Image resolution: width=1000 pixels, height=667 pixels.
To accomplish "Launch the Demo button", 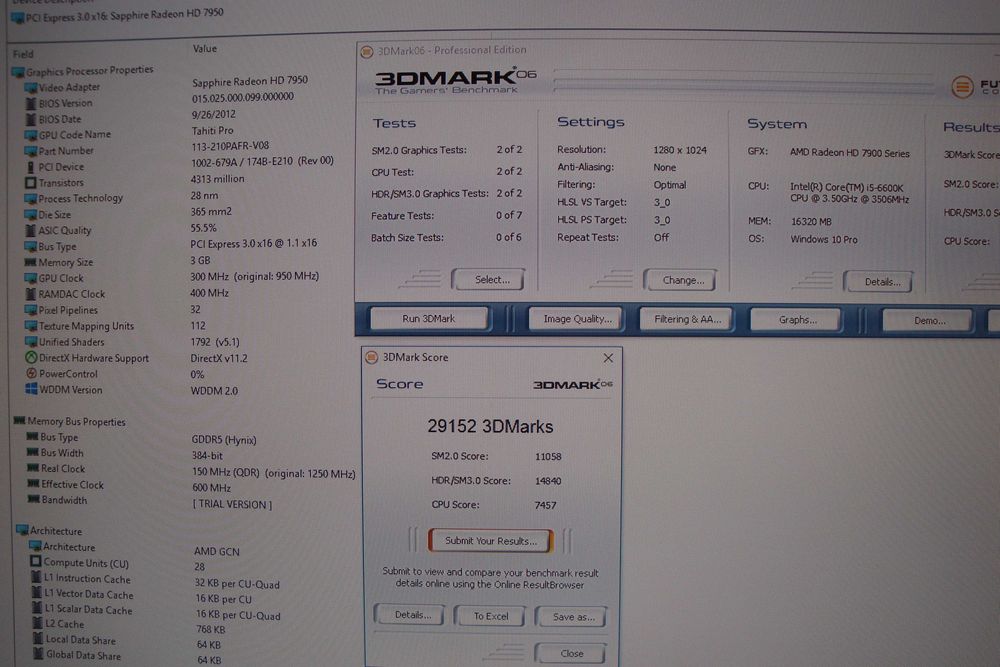I will pyautogui.click(x=929, y=321).
